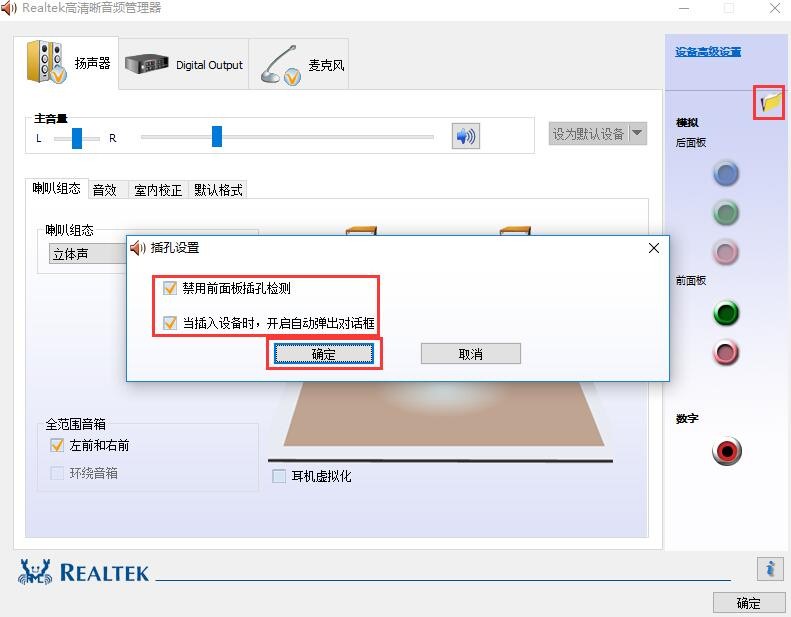This screenshot has height=617, width=791.
Task: Select the pink rear panel jack
Action: (726, 251)
